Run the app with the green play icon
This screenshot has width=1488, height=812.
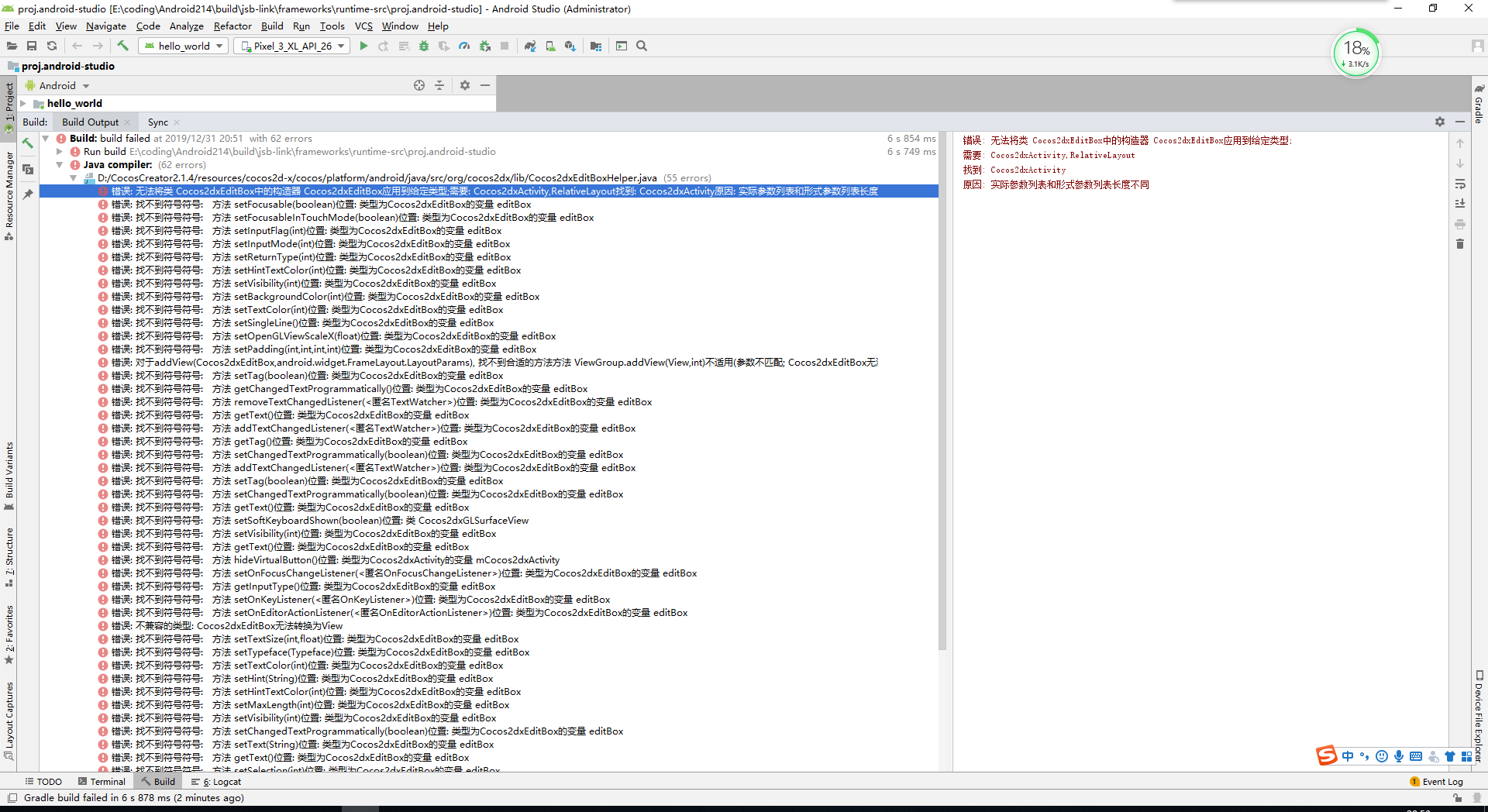363,46
